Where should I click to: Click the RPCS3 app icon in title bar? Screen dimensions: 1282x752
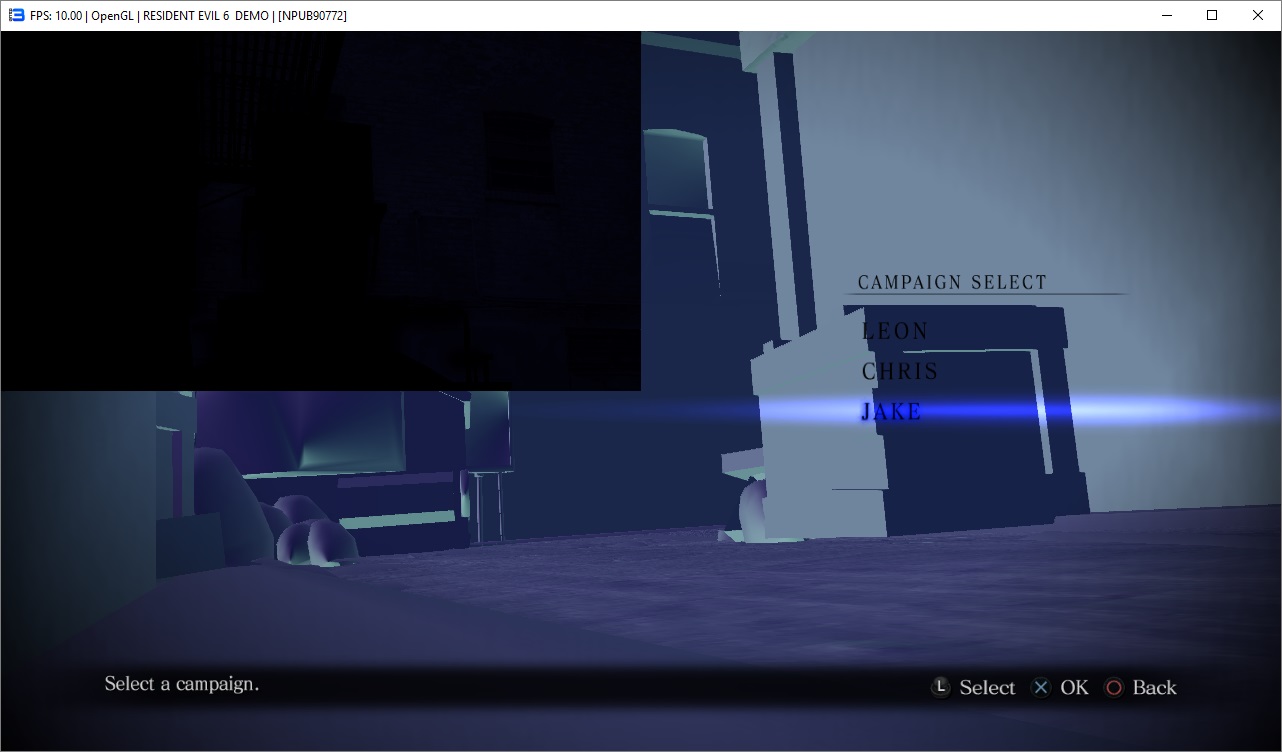pyautogui.click(x=16, y=15)
